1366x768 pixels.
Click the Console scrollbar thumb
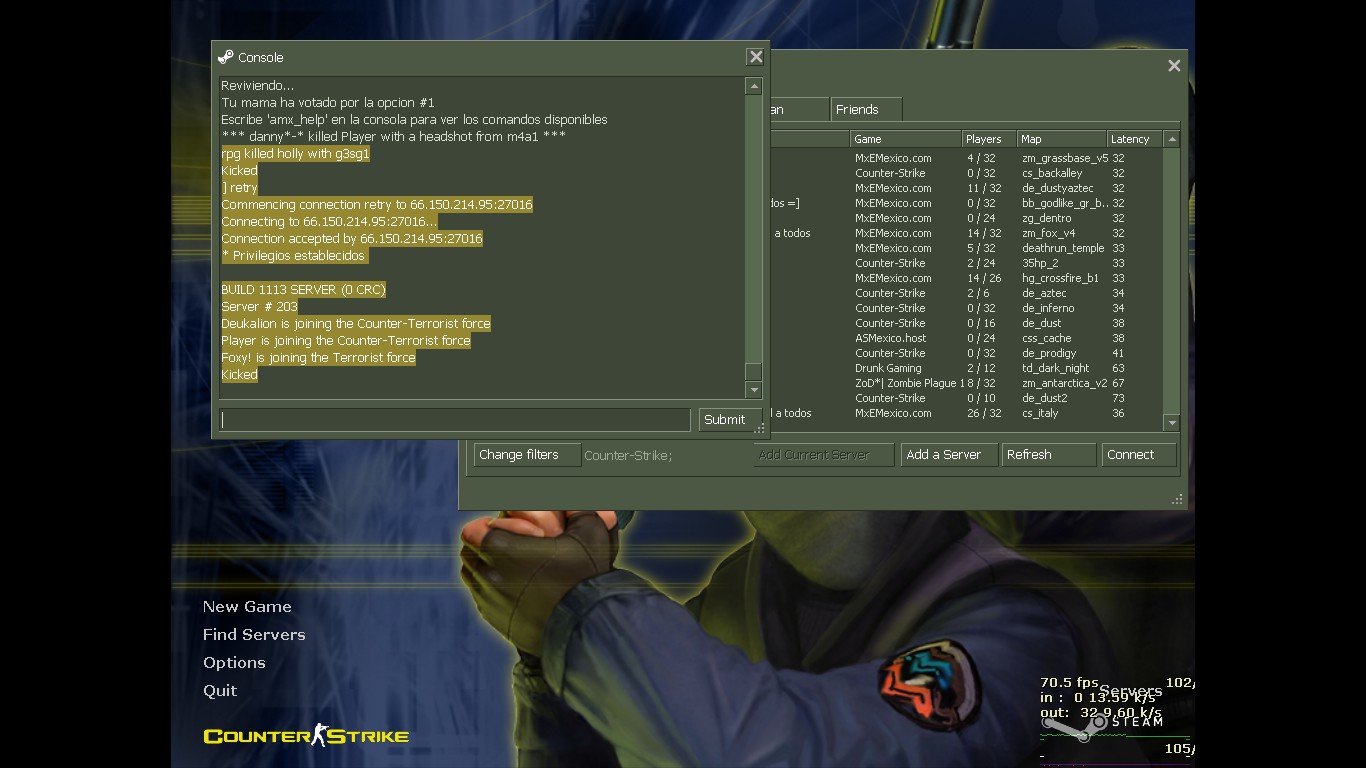[x=754, y=372]
